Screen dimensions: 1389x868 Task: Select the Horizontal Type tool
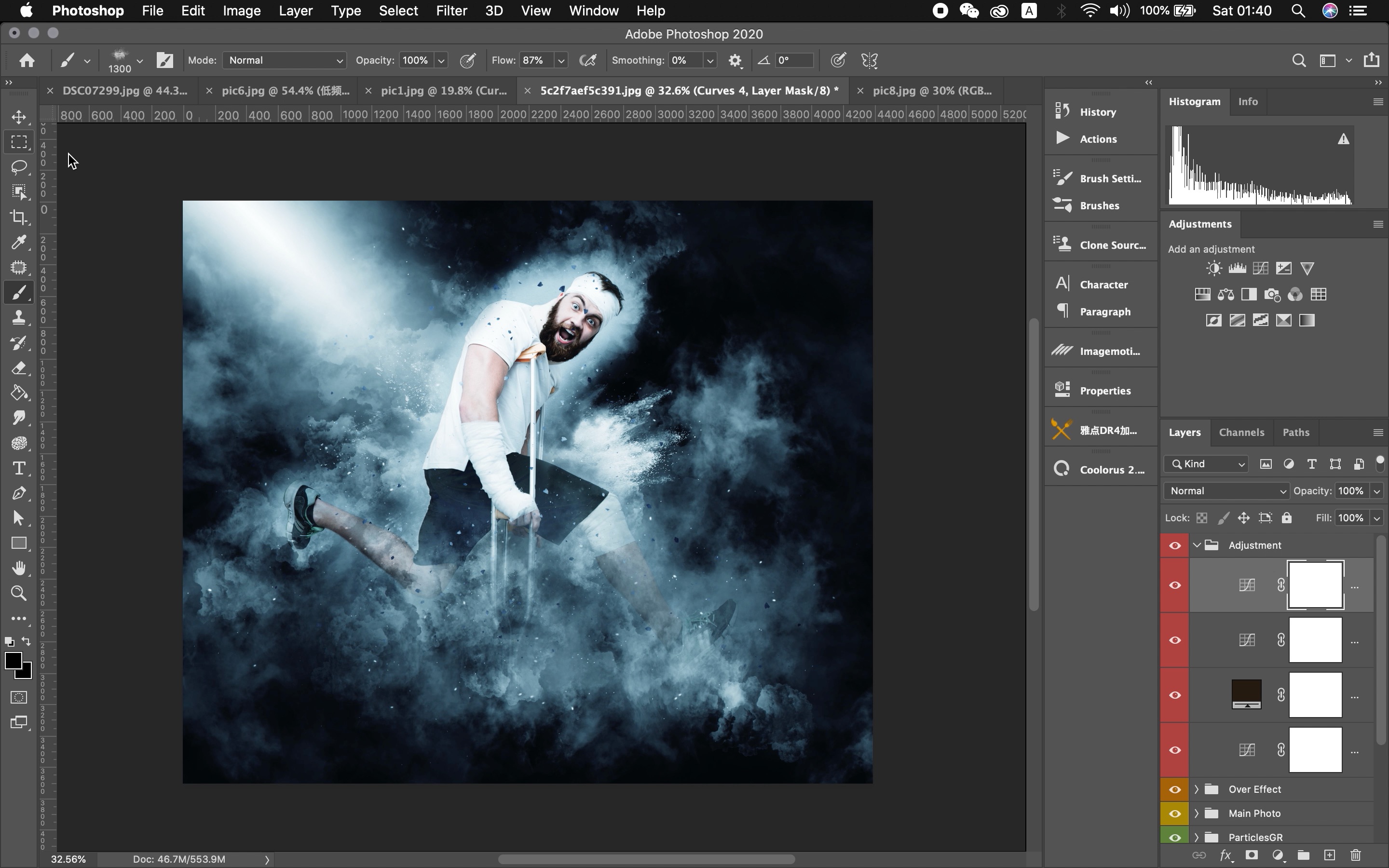(x=19, y=468)
